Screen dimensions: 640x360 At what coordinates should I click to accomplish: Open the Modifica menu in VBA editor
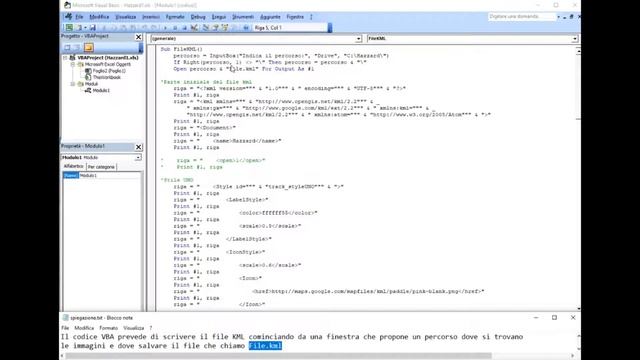click(99, 17)
